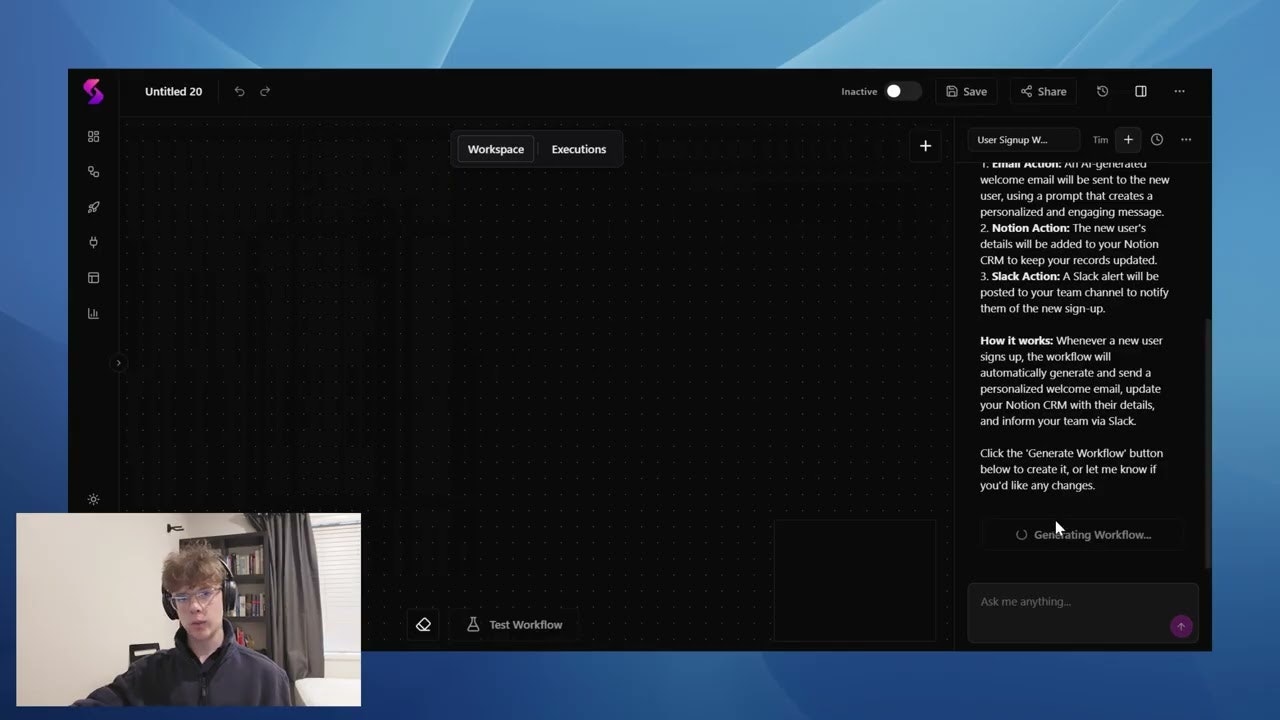The image size is (1280, 720).
Task: Open the workflows nodes icon in sidebar
Action: (x=93, y=172)
